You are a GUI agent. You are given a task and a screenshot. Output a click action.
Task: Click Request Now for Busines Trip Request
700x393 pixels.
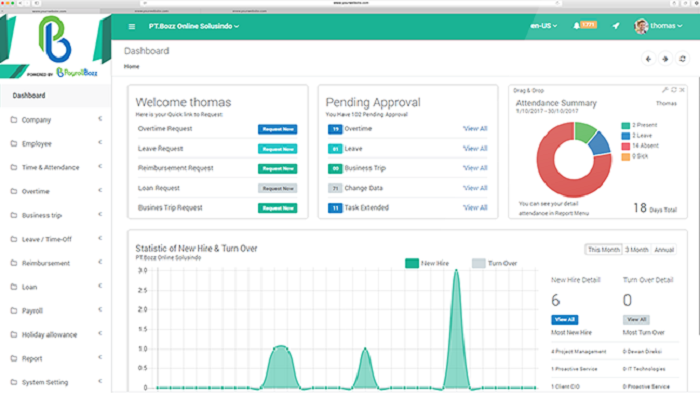pos(278,208)
